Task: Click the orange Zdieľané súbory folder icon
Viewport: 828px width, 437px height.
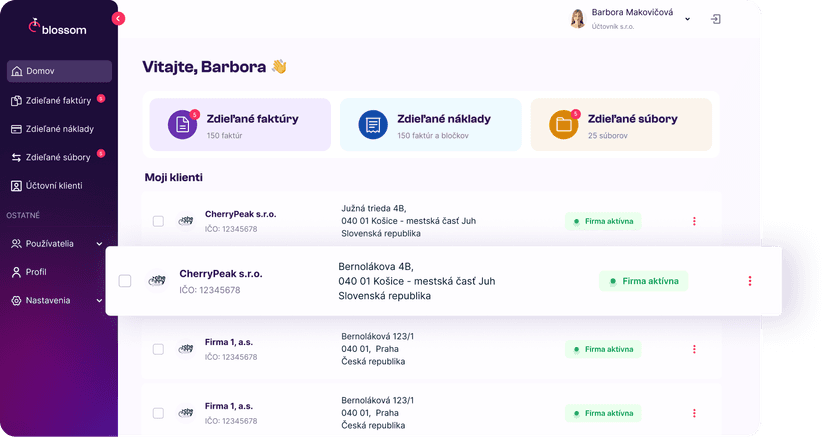Action: click(x=563, y=124)
